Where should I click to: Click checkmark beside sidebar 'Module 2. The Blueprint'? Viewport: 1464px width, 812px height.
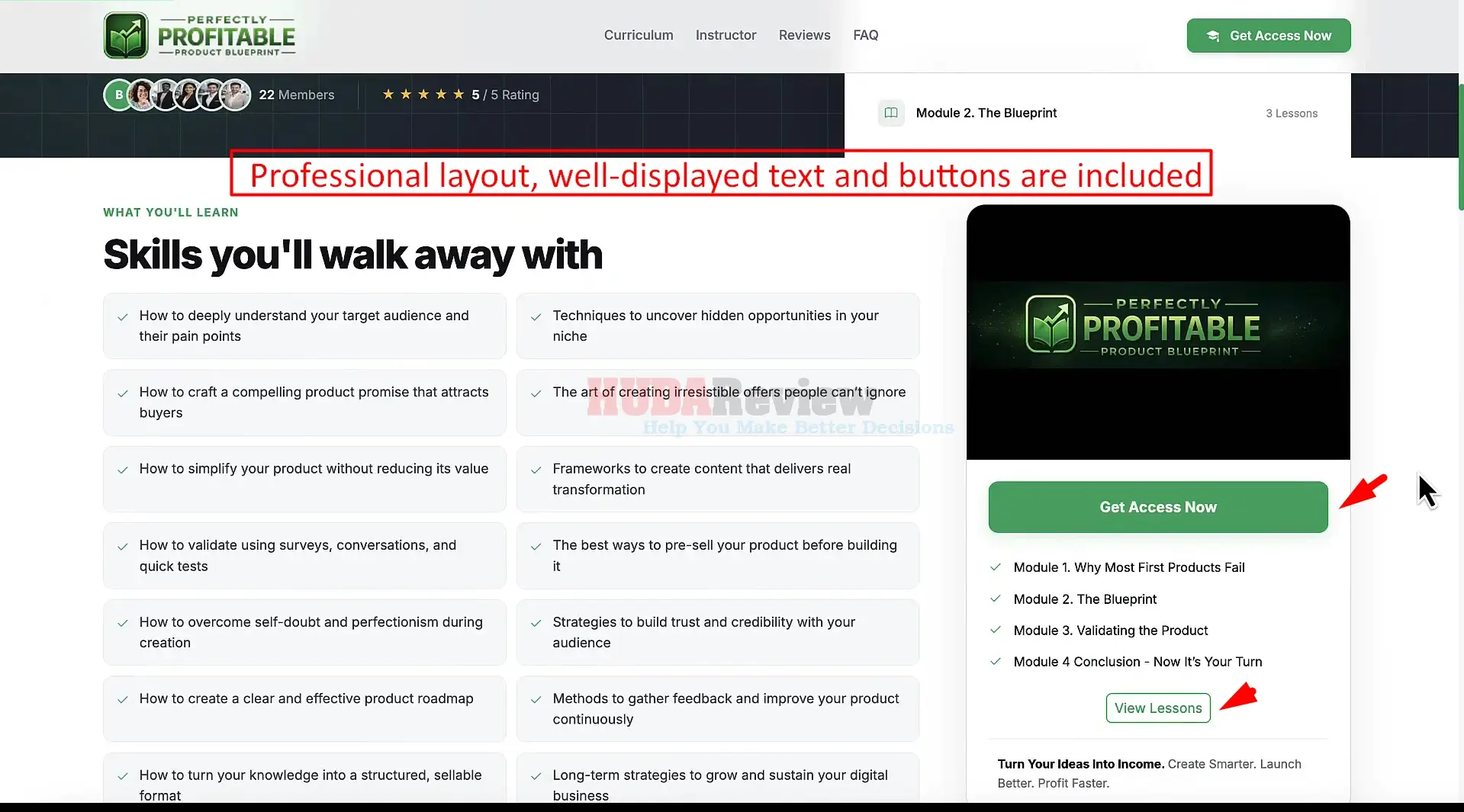point(995,599)
